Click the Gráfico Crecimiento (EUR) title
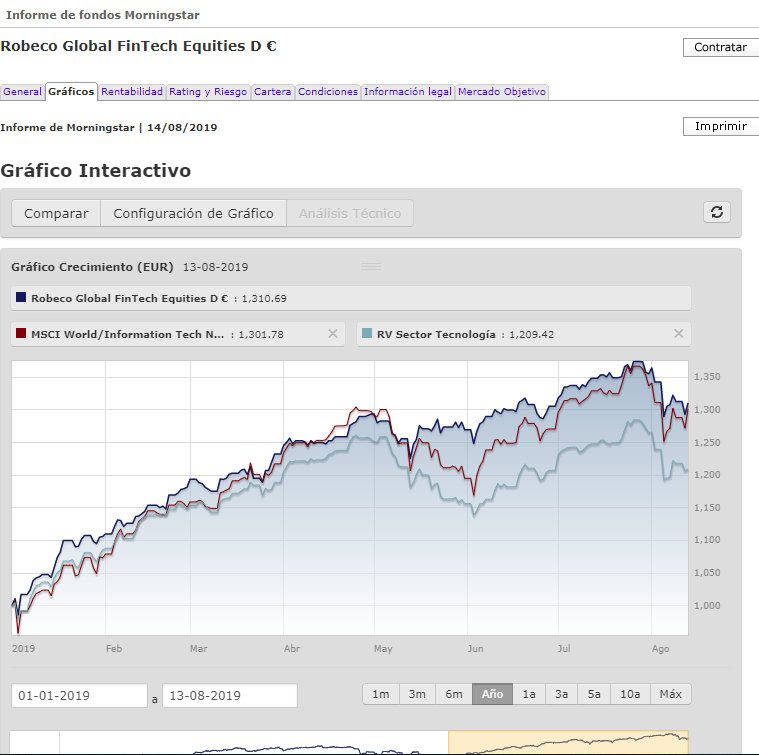759x755 pixels. [92, 267]
